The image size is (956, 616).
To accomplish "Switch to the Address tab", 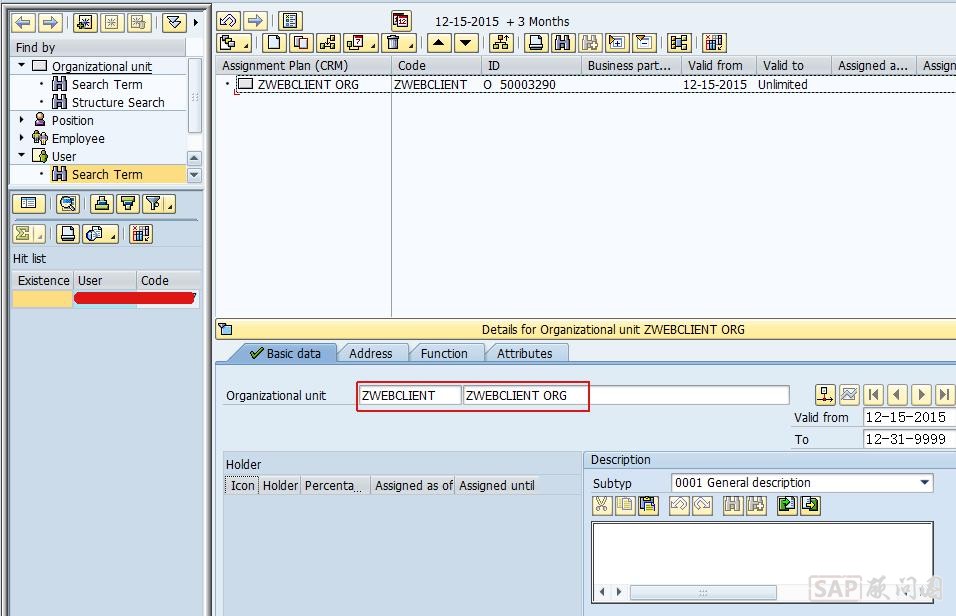I will coord(370,353).
